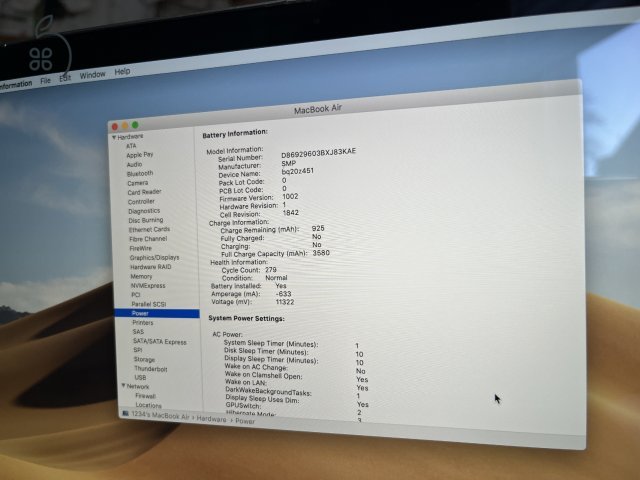Open the Window menu
Viewport: 640px width, 480px height.
point(92,75)
